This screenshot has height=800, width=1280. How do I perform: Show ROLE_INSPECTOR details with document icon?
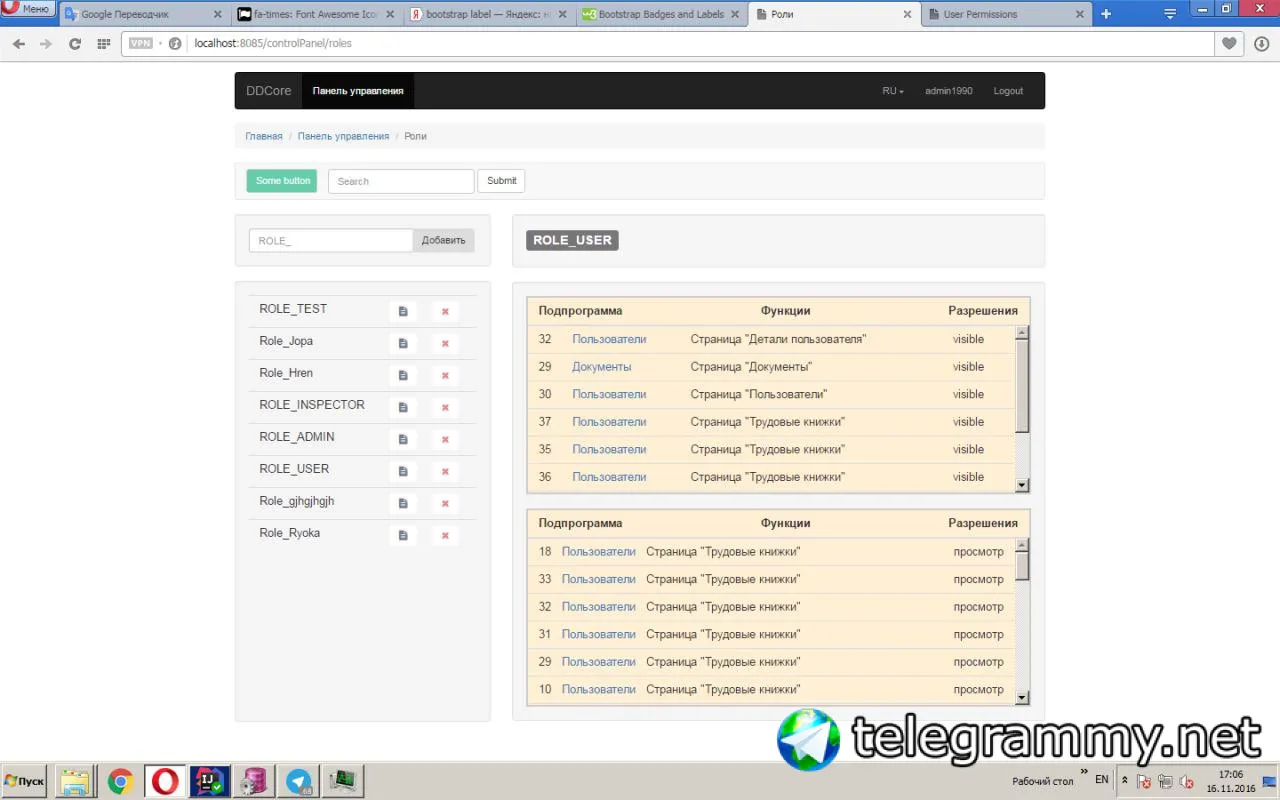403,407
